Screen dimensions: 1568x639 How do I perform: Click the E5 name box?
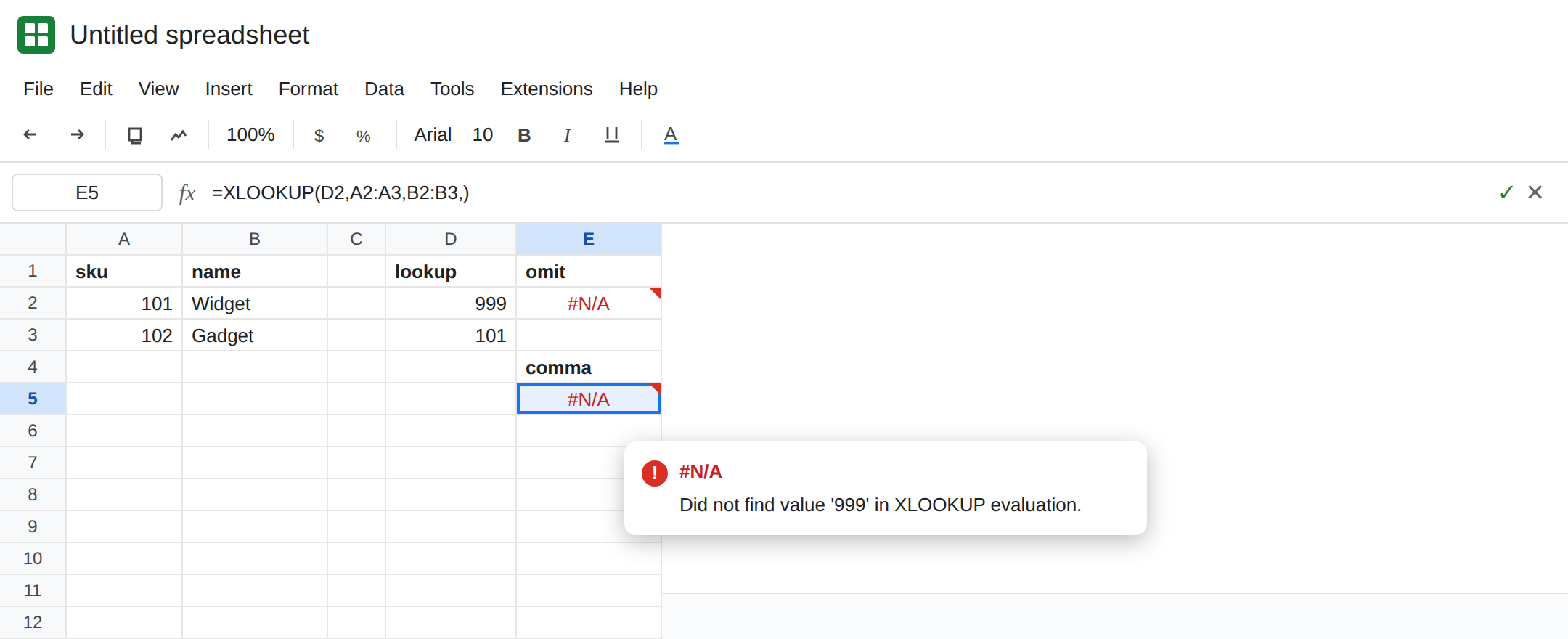pyautogui.click(x=87, y=192)
